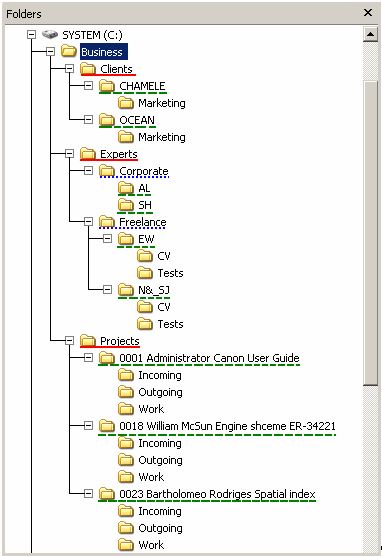Screen dimensions: 382x556
Task: Click the Projects folder icon
Action: pyautogui.click(x=88, y=340)
